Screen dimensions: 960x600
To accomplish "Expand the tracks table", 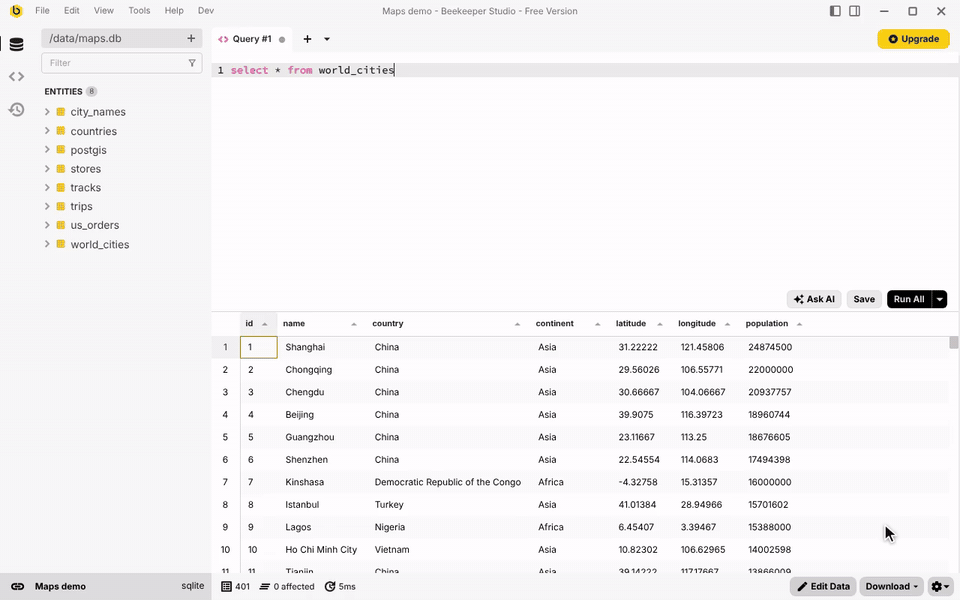I will (x=47, y=187).
